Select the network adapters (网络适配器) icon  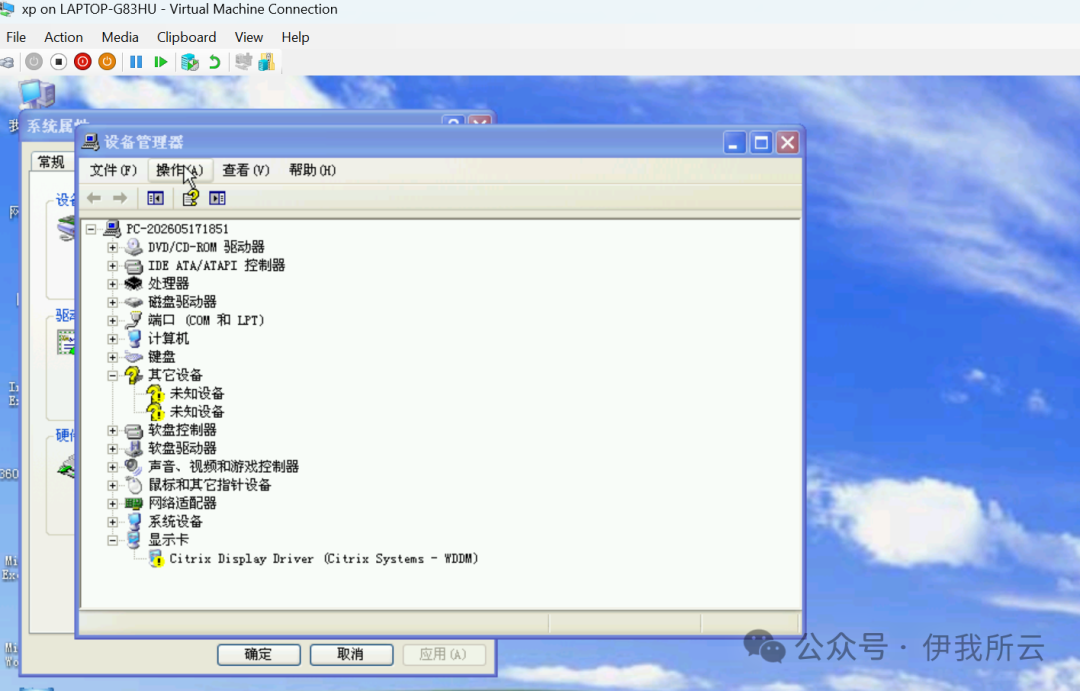pos(134,504)
